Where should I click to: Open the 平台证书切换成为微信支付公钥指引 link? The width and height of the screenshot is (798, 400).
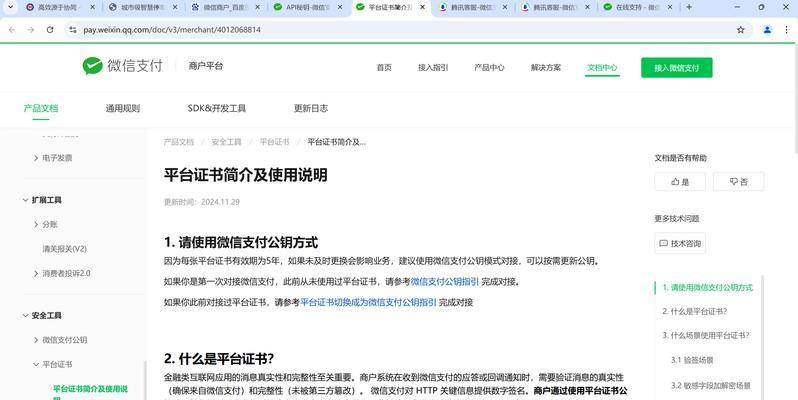[368, 302]
